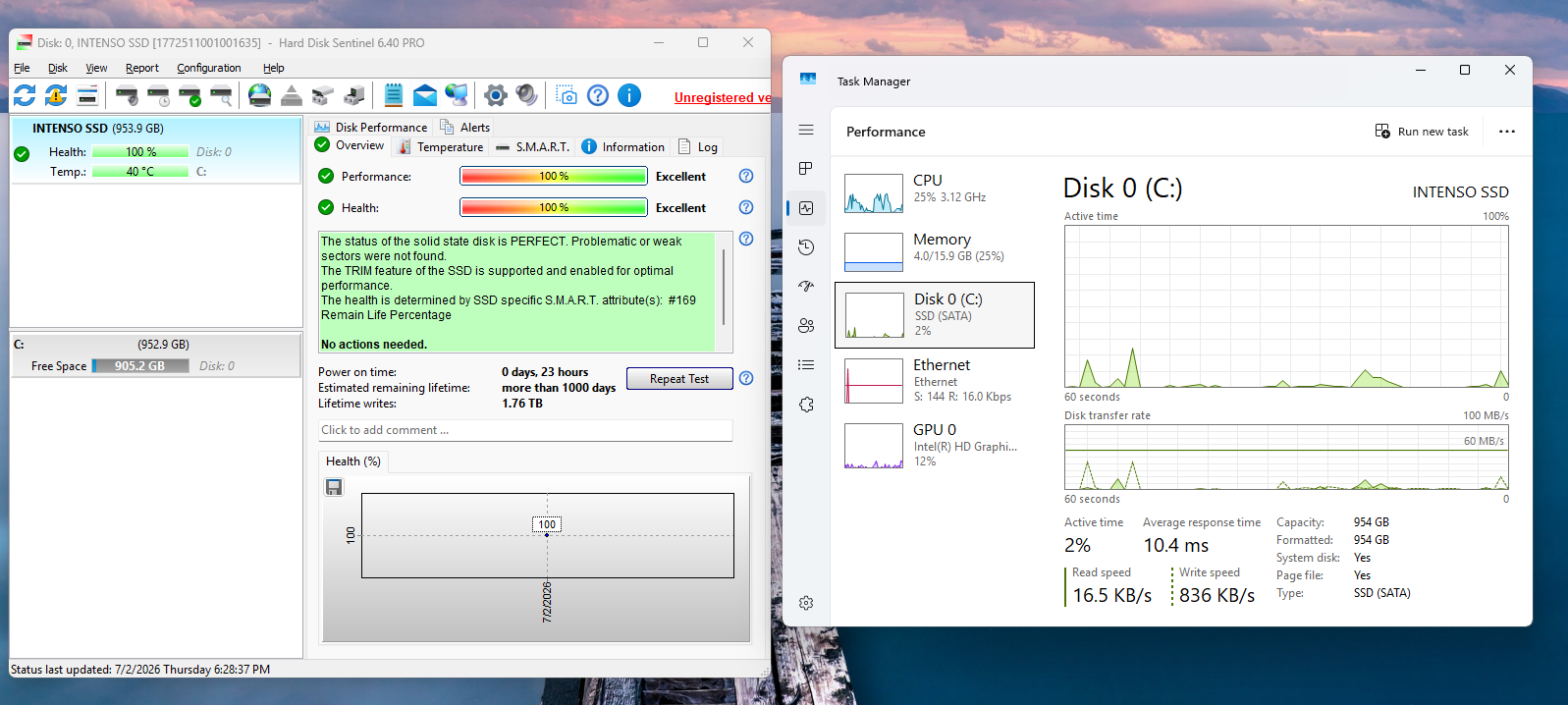
Task: Select Disk 0 (C:) in the Performance list
Action: (x=935, y=315)
